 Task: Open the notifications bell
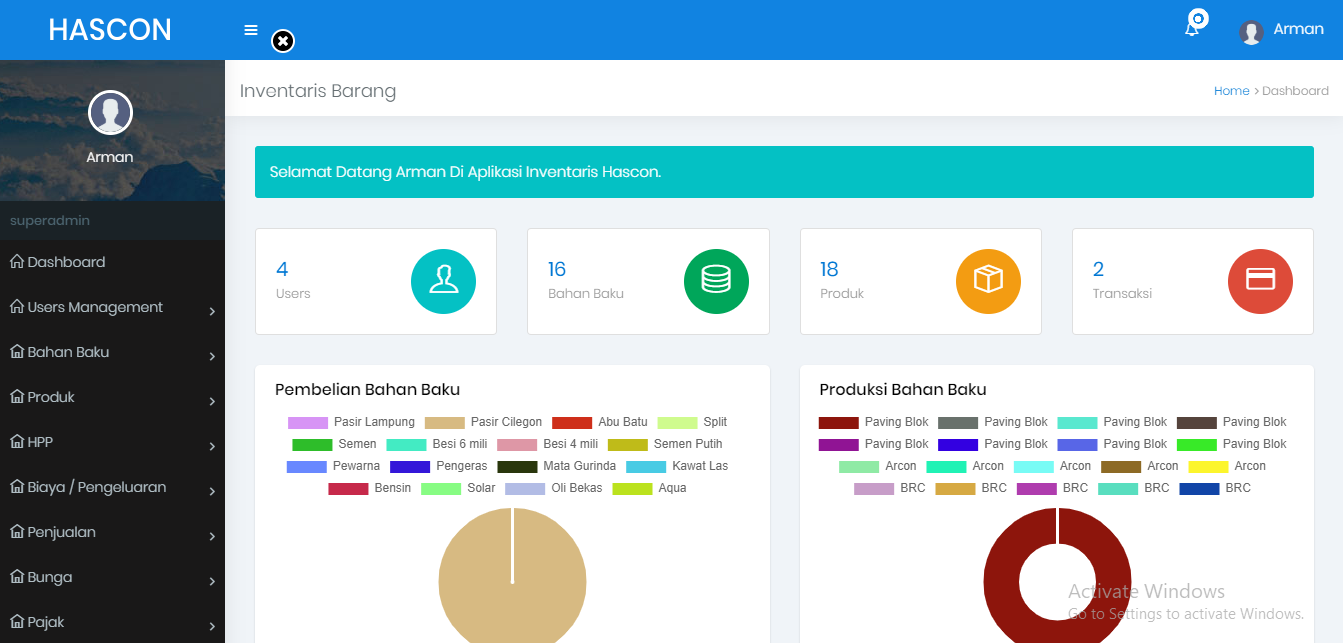1192,28
